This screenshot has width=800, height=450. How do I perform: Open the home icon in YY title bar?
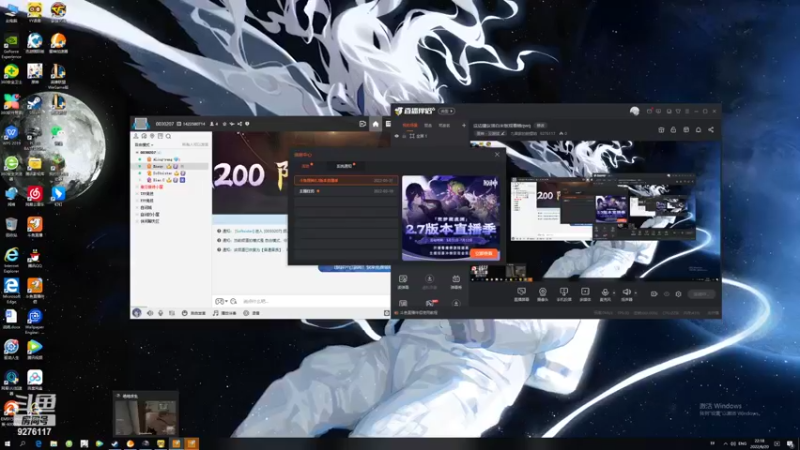(x=376, y=124)
